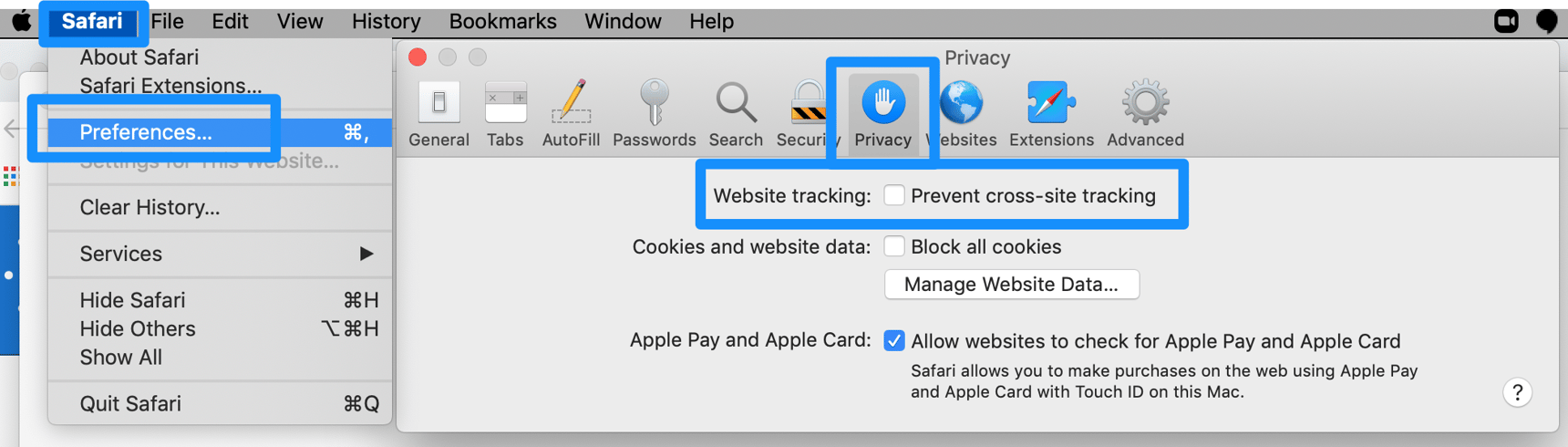Image resolution: width=1568 pixels, height=447 pixels.
Task: Open AutoFill preferences pencil icon
Action: pos(571,103)
